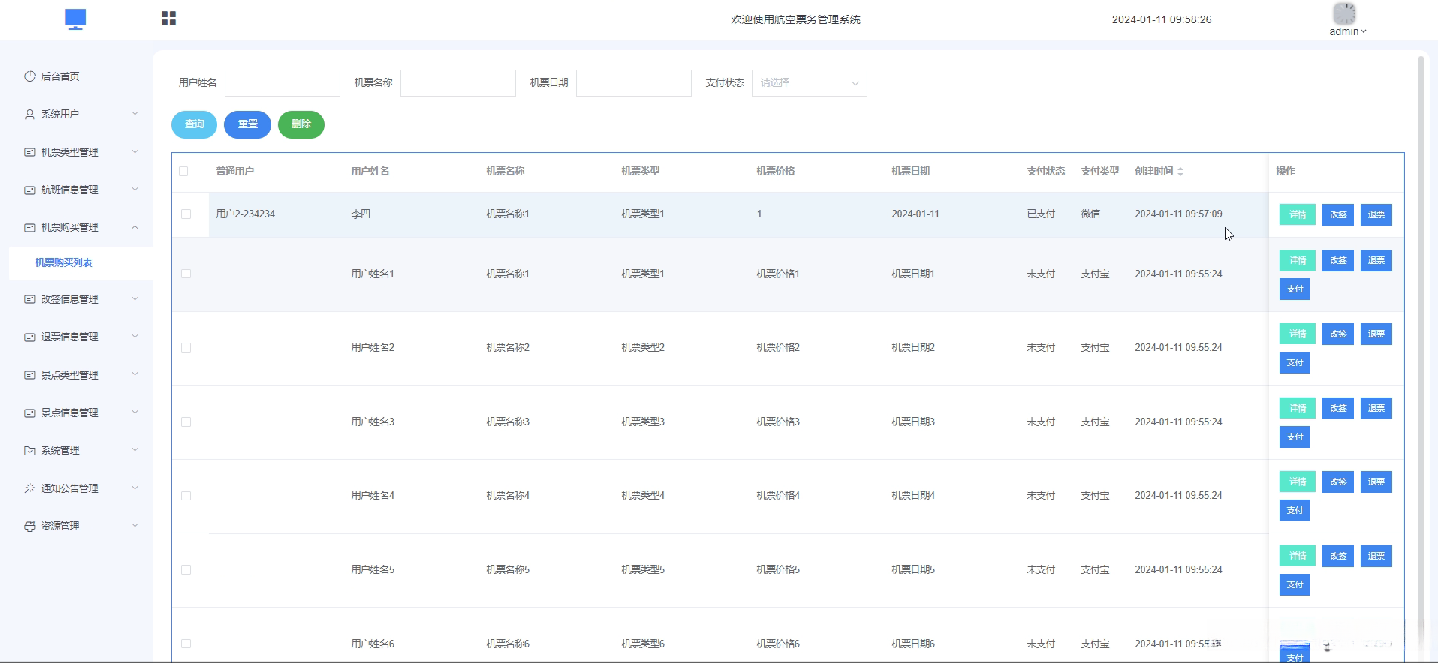
Task: Click the 已支付 status cell
Action: pos(1041,214)
